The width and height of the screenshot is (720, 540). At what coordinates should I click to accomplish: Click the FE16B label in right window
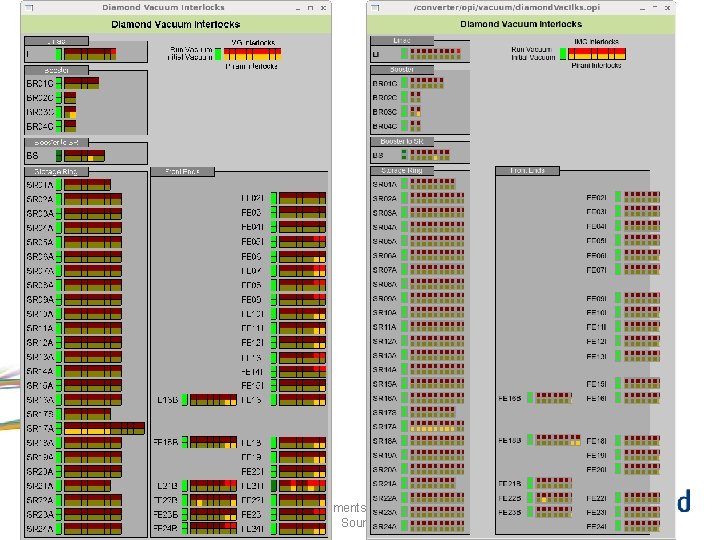point(510,398)
